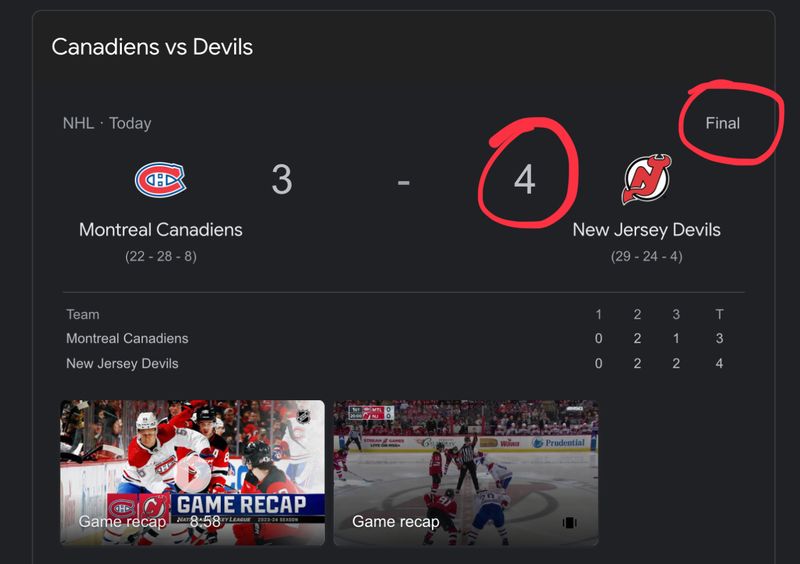Viewport: 800px width, 564px height.
Task: Click the Montreal Canadiens logo
Action: [x=160, y=180]
